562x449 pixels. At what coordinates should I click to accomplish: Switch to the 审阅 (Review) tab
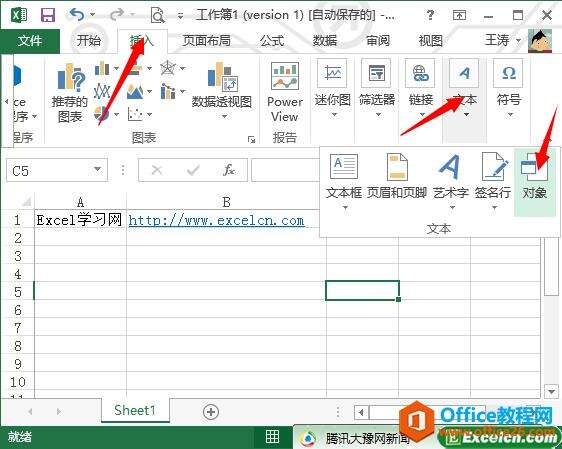coord(378,40)
